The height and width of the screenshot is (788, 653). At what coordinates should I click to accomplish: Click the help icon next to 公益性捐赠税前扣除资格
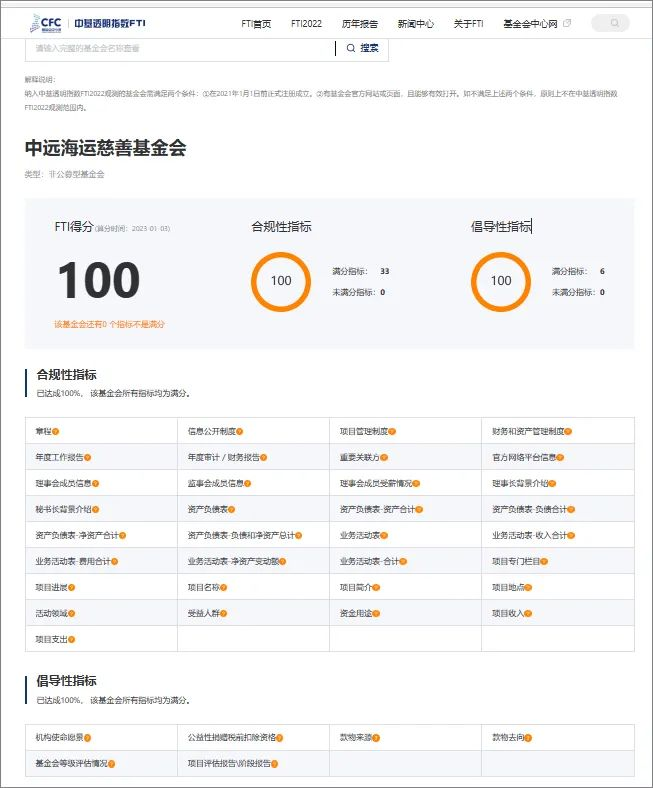(279, 738)
